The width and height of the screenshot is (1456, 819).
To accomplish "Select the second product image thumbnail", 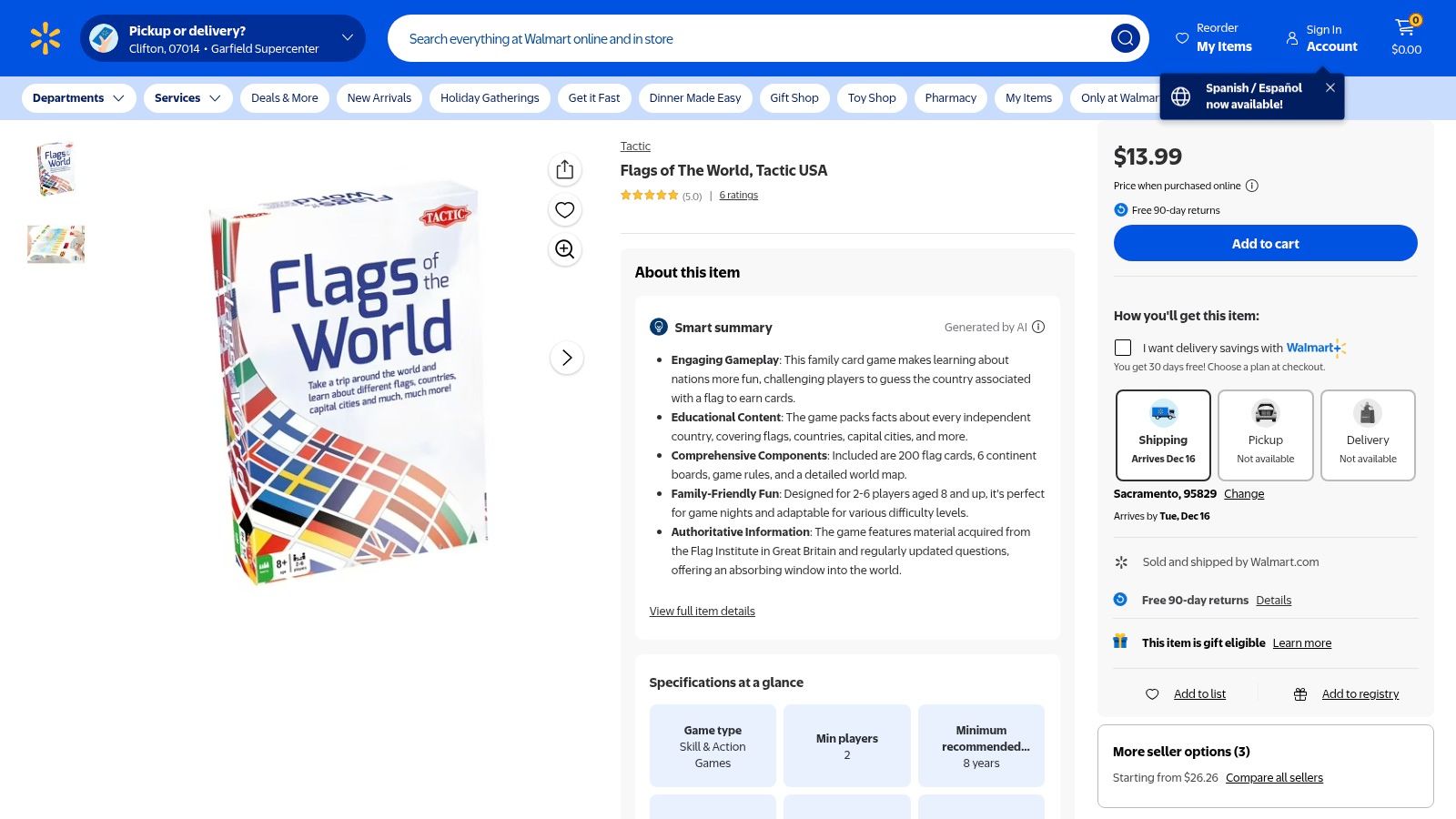I will (x=56, y=243).
